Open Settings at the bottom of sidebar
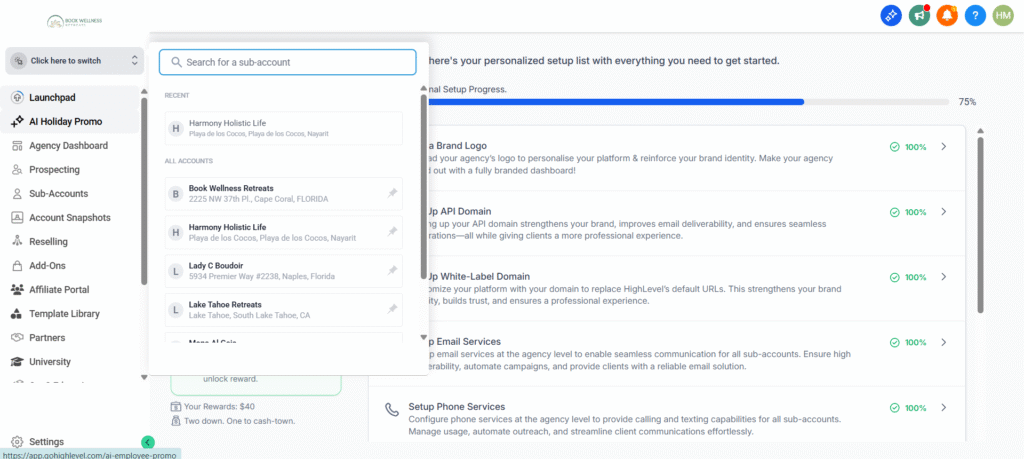The image size is (1024, 459). coord(46,442)
